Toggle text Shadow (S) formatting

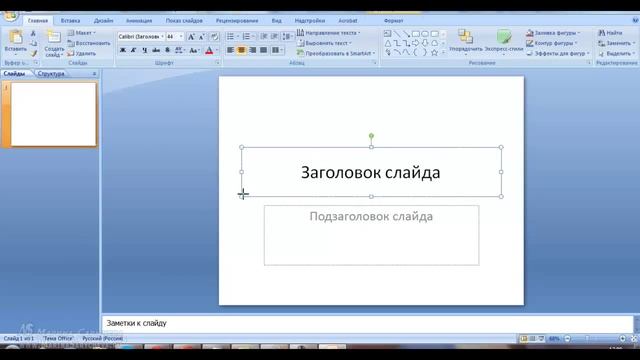coord(167,50)
